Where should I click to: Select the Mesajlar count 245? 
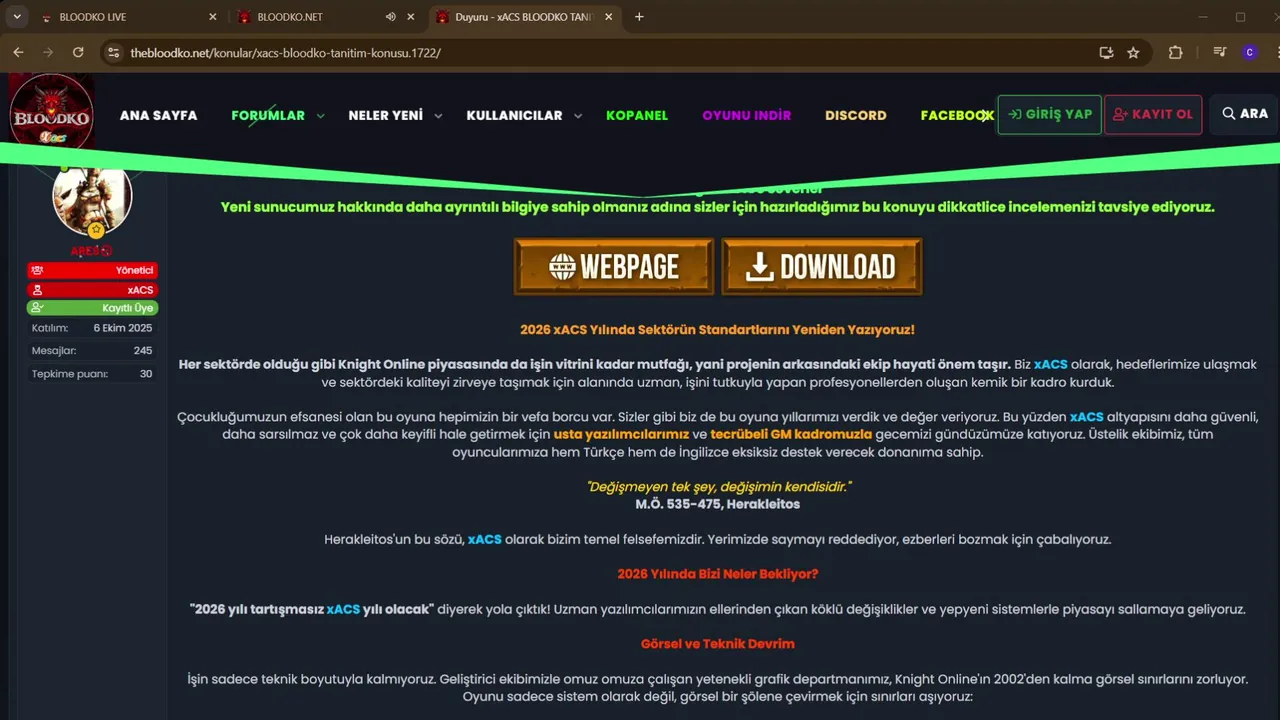[142, 351]
